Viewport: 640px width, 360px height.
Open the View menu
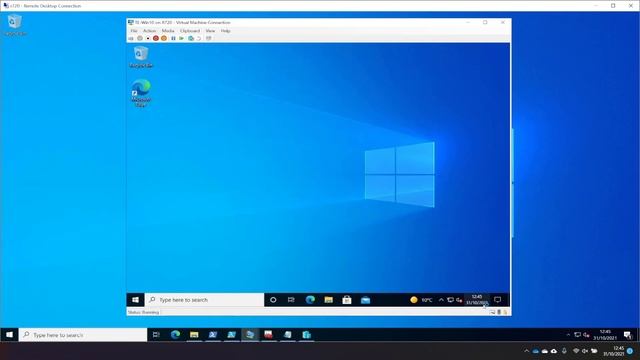(x=210, y=31)
